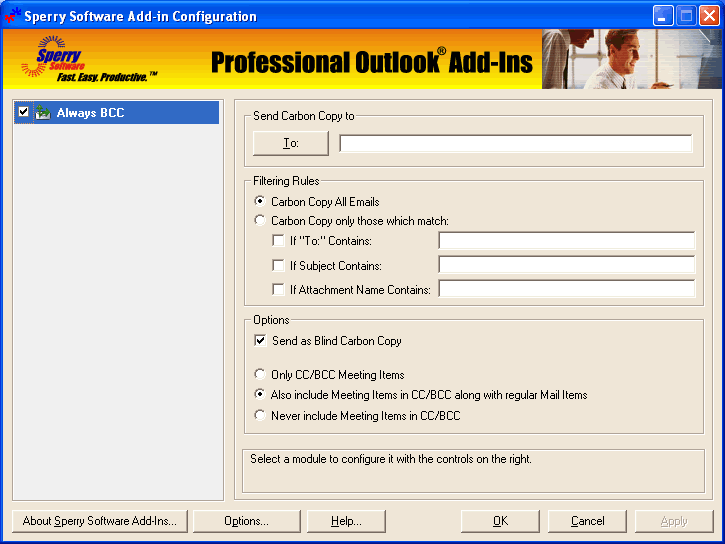Screen dimensions: 725x544
Task: Click the If "To:" Contains text box
Action: pos(566,240)
